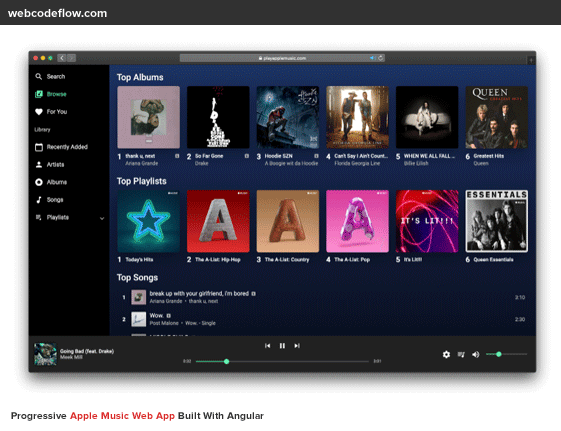
Task: Play break up with your girlfriend song
Action: (199, 294)
